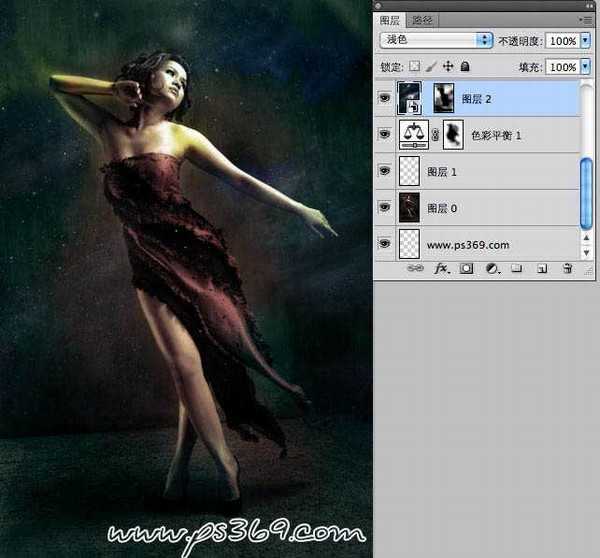Toggle visibility of 色彩平衡 1 layer
Viewport: 600px width, 558px height.
(384, 135)
